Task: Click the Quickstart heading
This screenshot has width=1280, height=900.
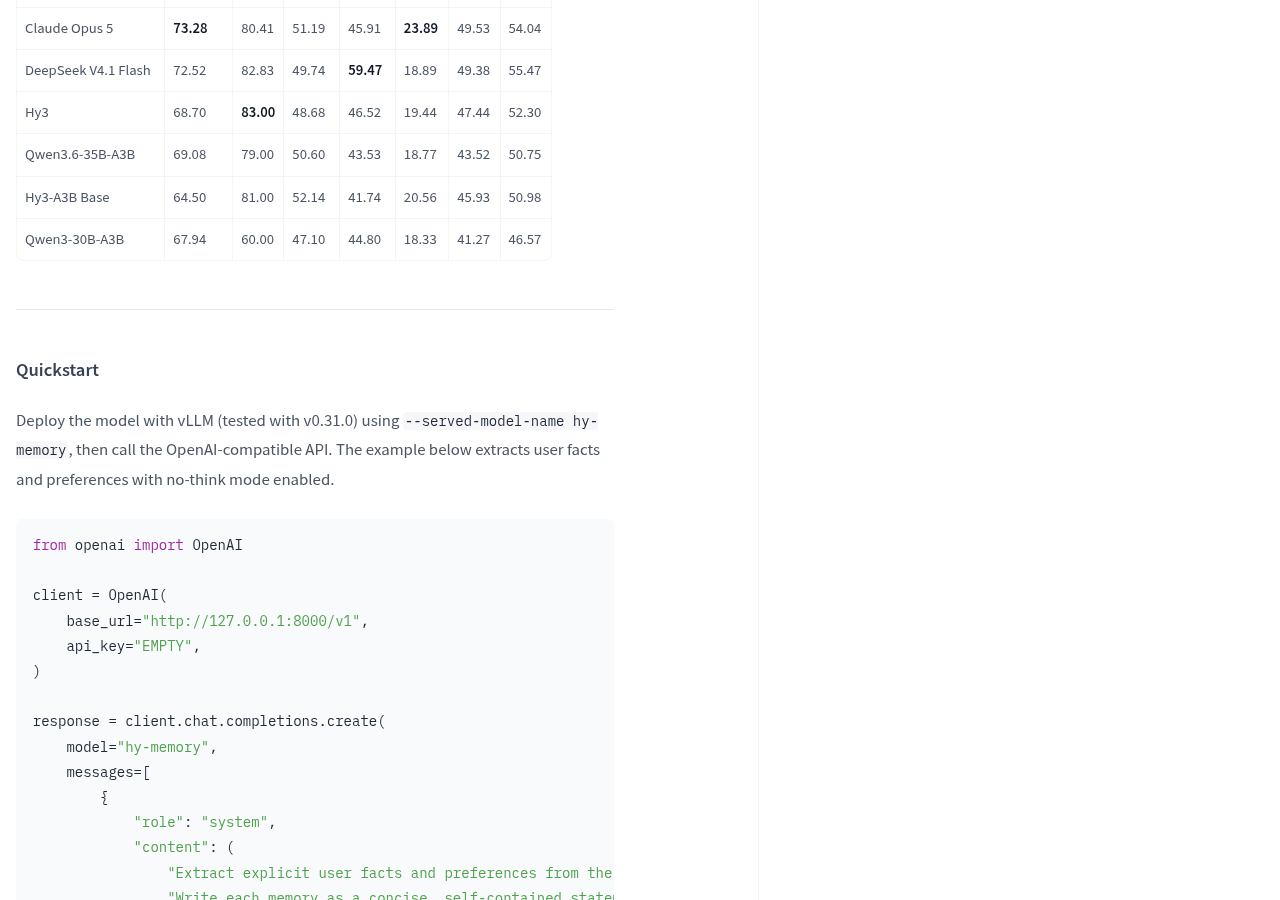Action: (57, 370)
